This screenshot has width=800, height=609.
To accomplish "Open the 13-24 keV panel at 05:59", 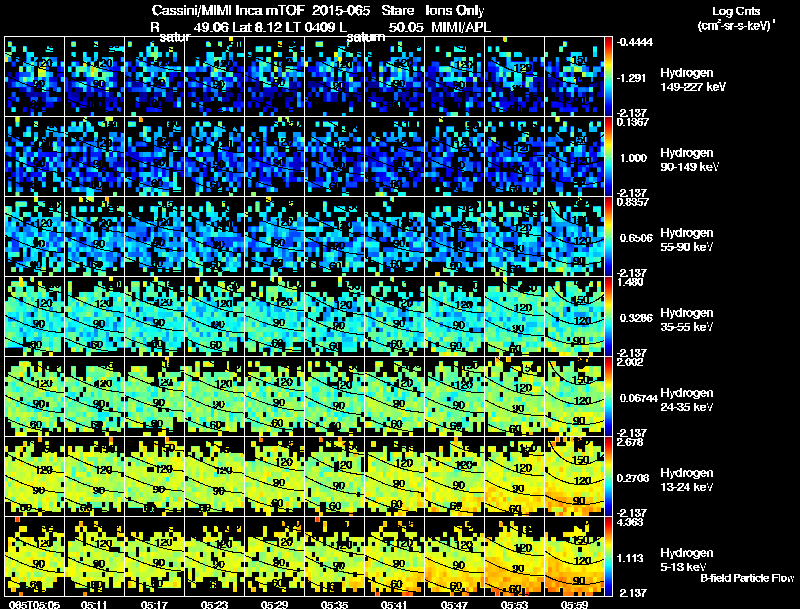I will (x=574, y=476).
